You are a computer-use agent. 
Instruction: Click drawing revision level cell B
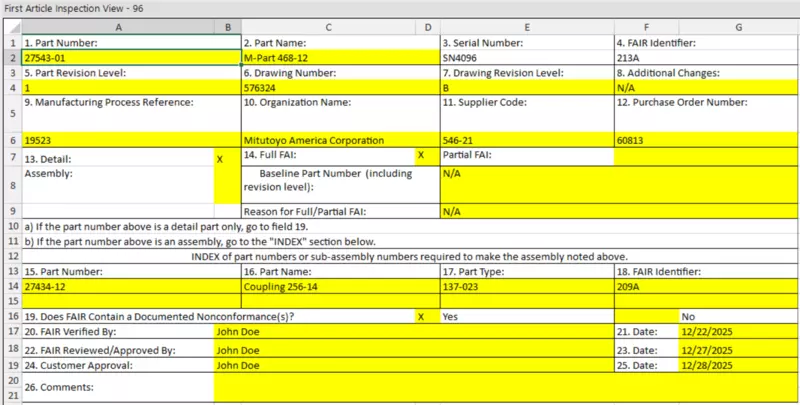(527, 87)
